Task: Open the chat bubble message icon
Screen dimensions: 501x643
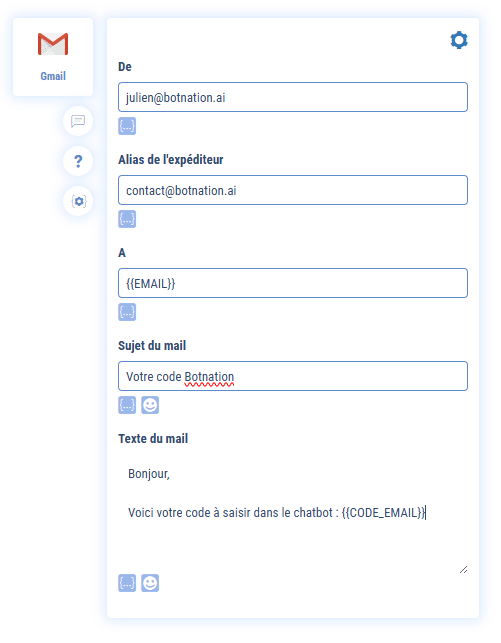Action: 78,121
